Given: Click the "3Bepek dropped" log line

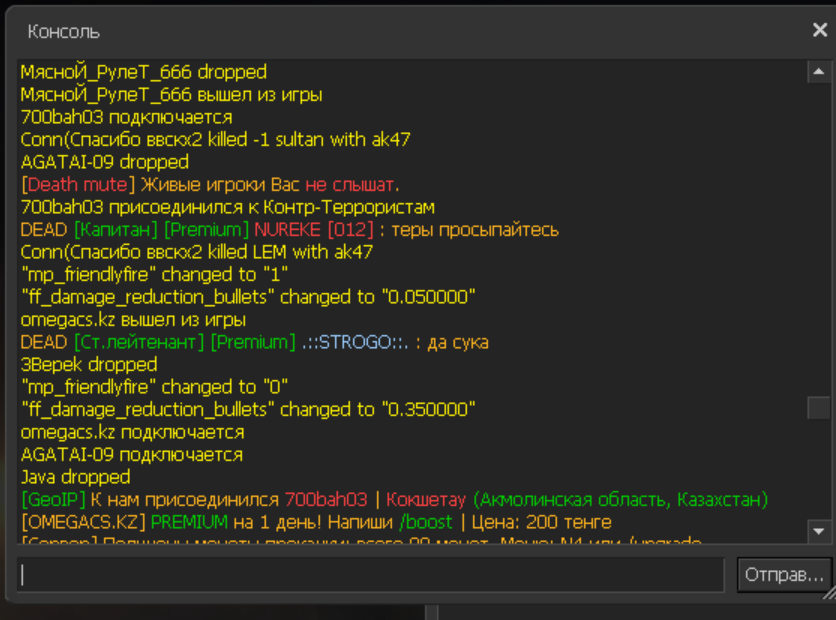Looking at the screenshot, I should click(89, 365).
